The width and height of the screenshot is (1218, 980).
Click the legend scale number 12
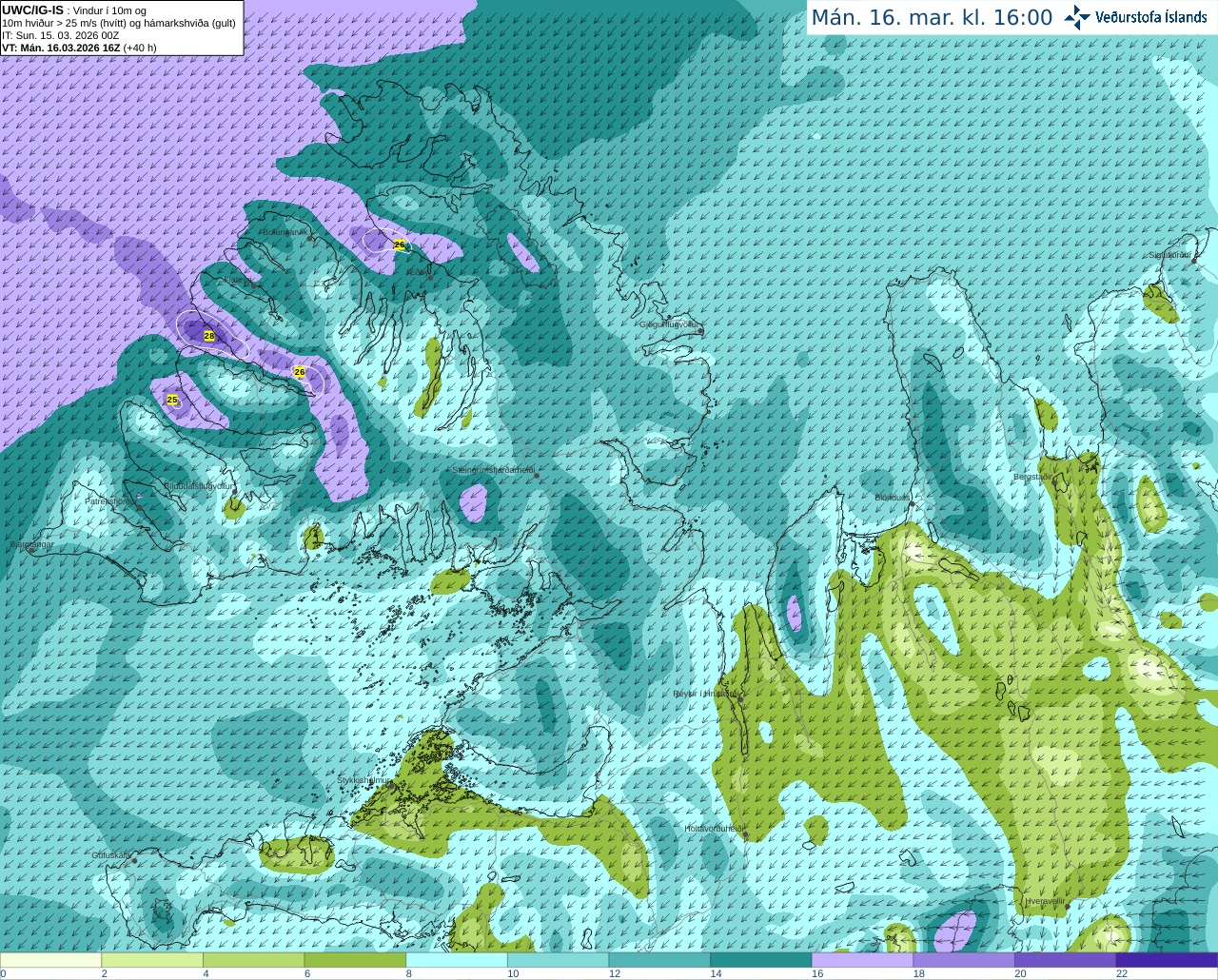click(615, 973)
